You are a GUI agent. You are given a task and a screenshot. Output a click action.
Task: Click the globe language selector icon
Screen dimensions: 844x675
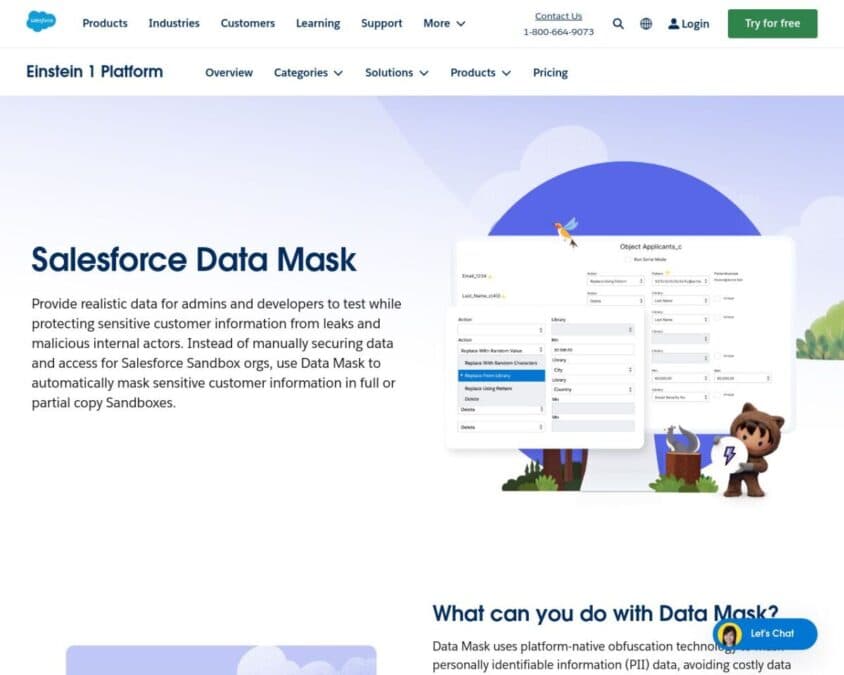(646, 24)
